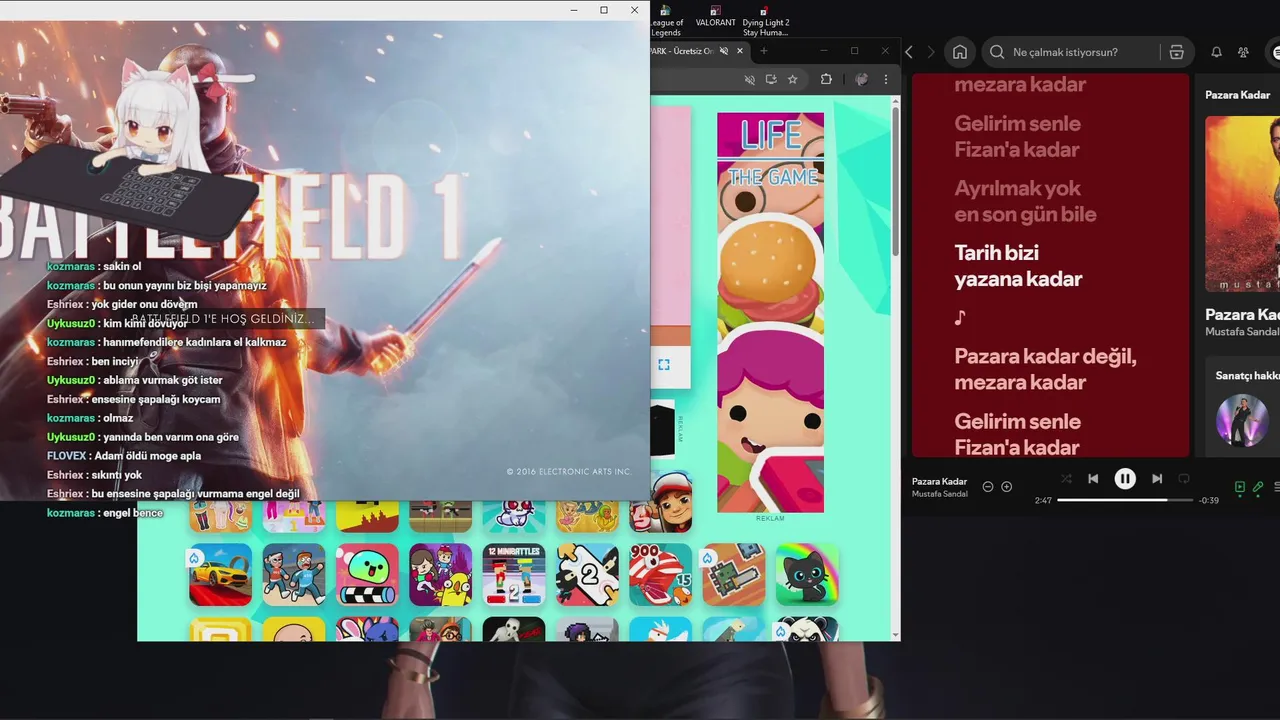The image size is (1280, 720).
Task: Open the Mustafa Sandal artist link under the player
Action: [939, 494]
